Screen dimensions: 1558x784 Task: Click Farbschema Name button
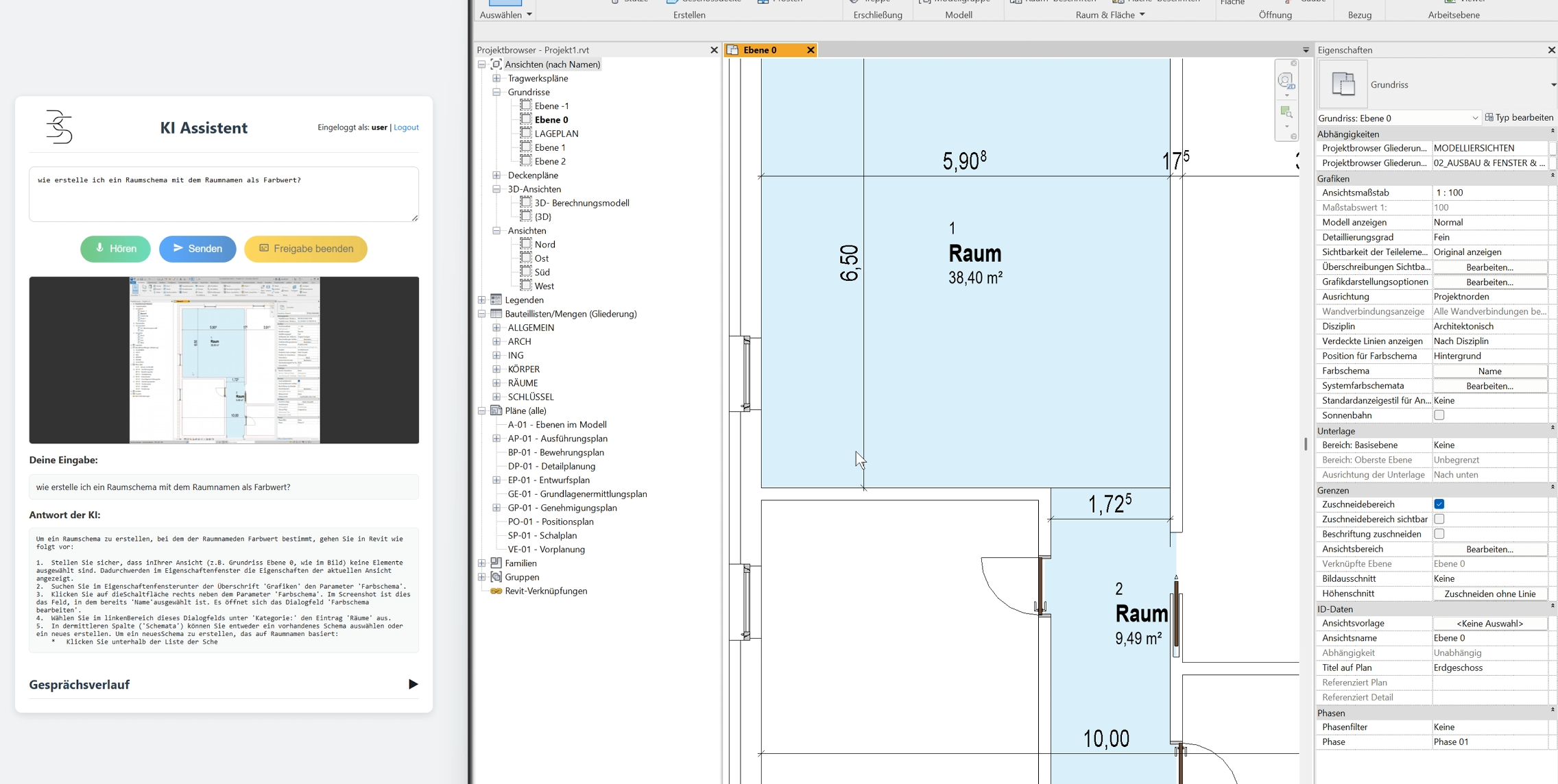1489,371
